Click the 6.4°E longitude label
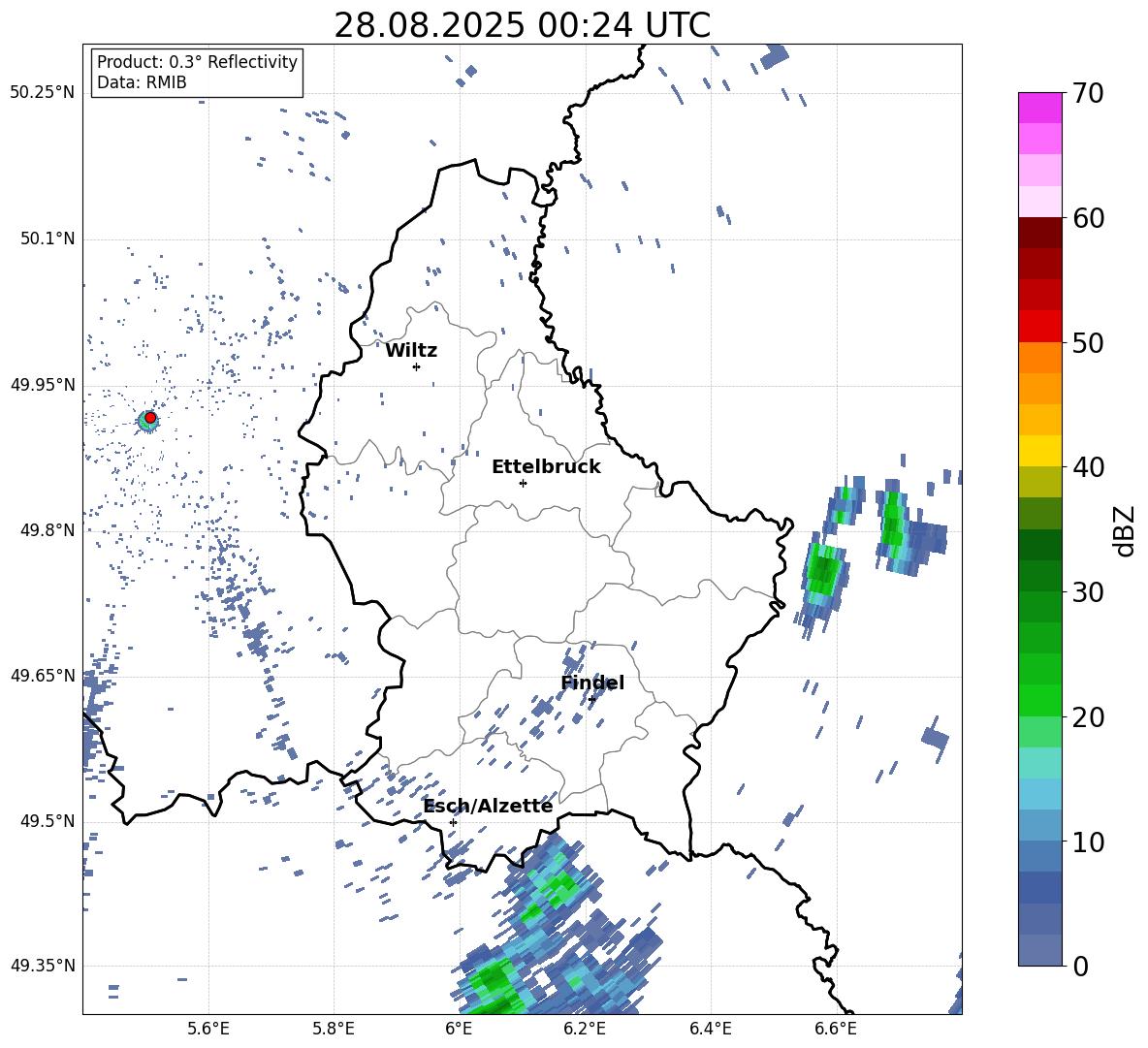The height and width of the screenshot is (1048, 1148). (710, 1029)
